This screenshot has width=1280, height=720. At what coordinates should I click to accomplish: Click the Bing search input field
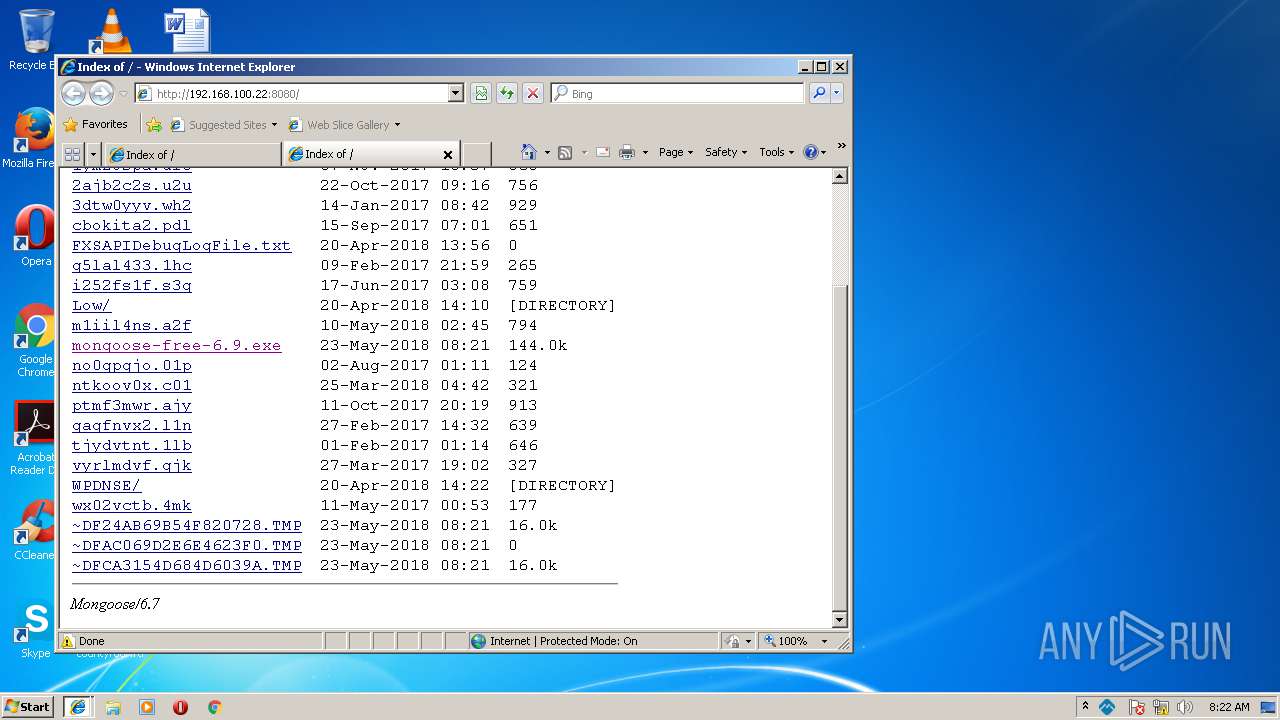(686, 93)
